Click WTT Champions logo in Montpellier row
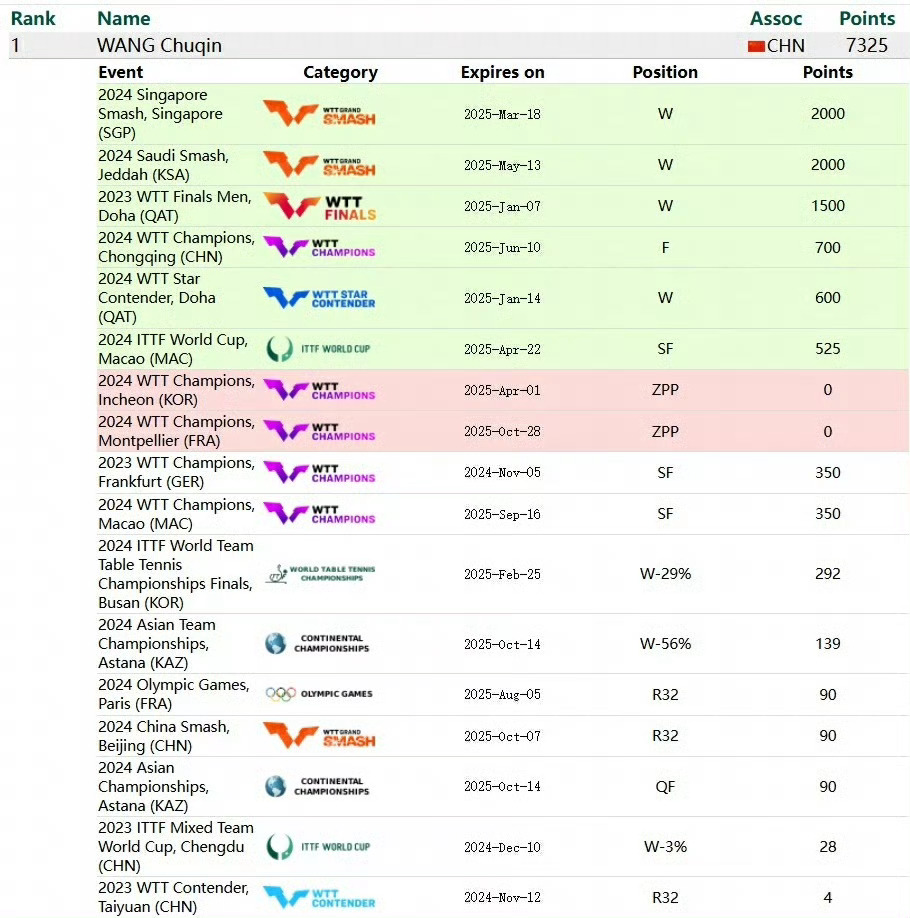Screen dimensions: 910x918 pos(319,431)
